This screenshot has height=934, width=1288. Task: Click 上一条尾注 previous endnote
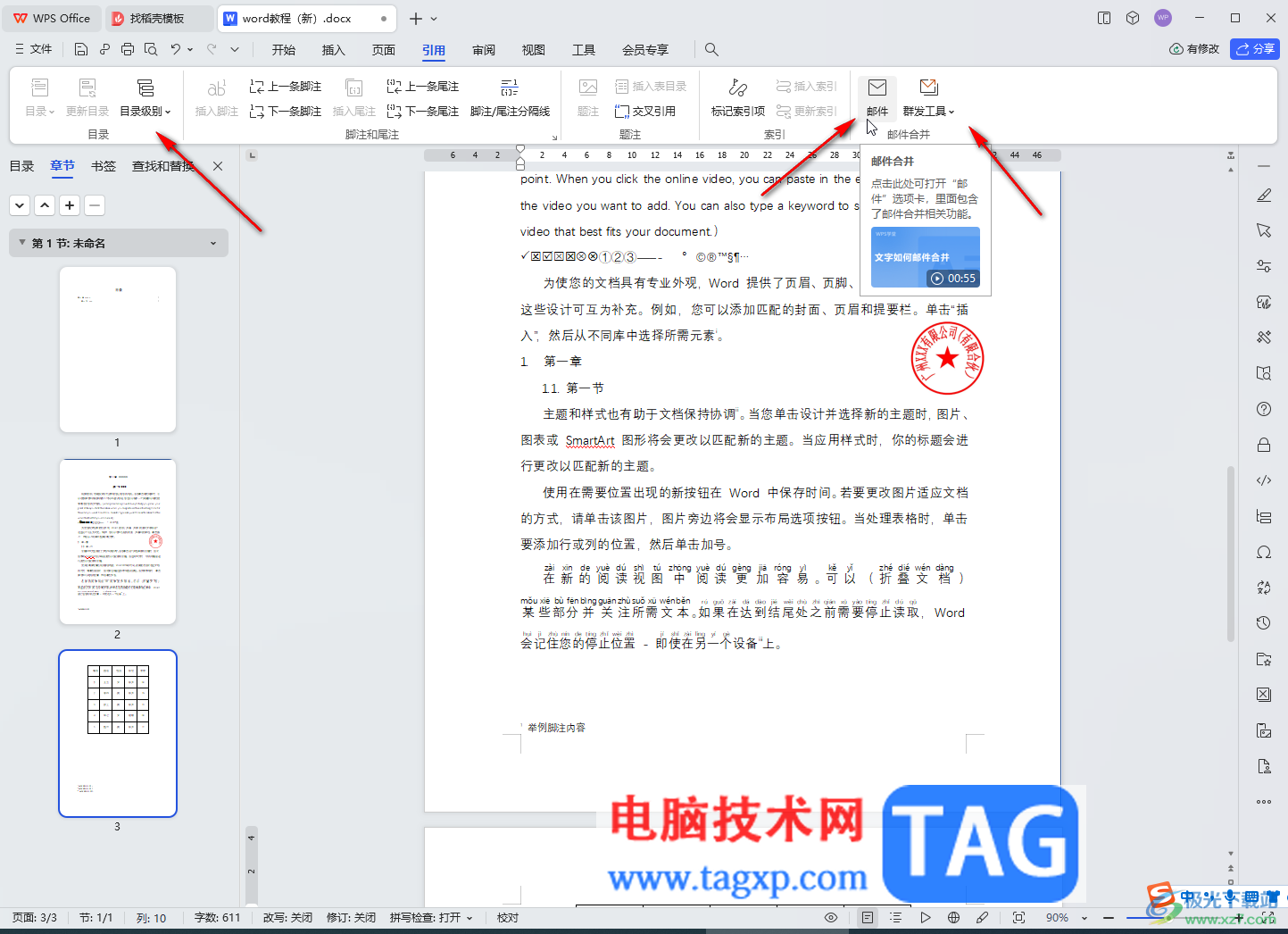[423, 87]
